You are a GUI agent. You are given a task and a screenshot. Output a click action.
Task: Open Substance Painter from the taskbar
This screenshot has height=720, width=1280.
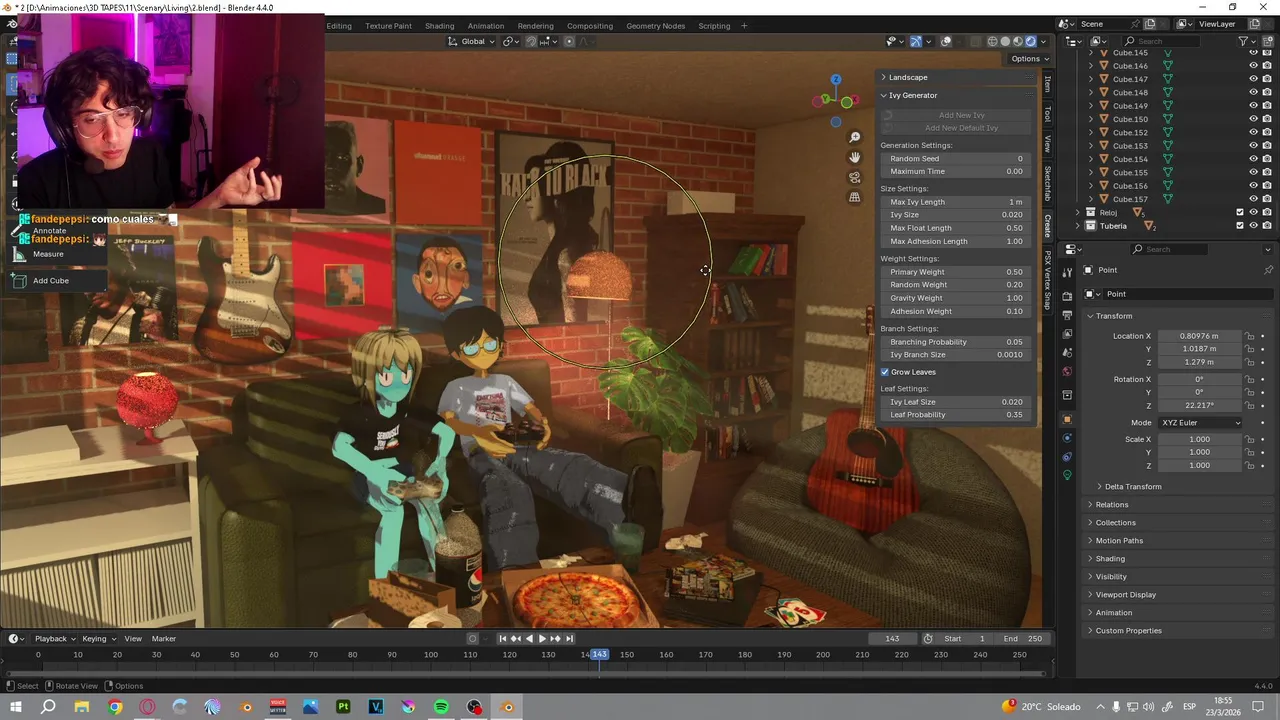coord(343,707)
